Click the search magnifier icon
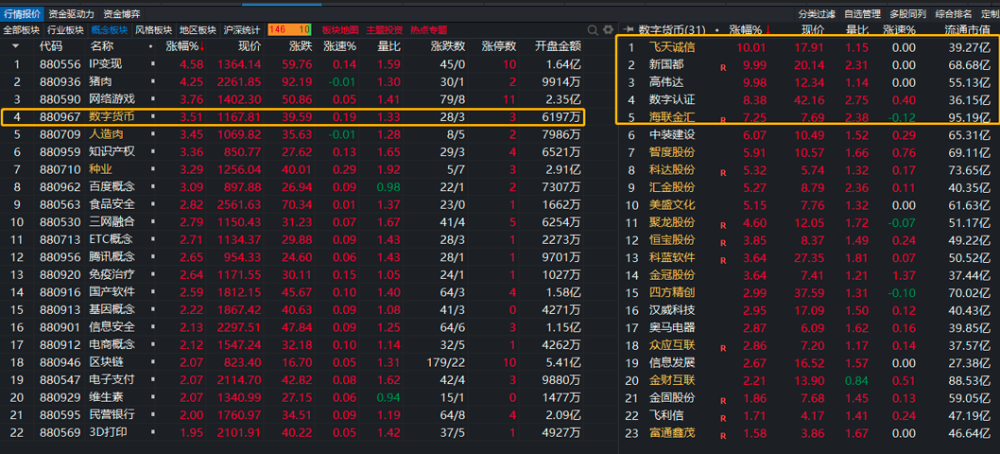The width and height of the screenshot is (1000, 454). pos(593,31)
